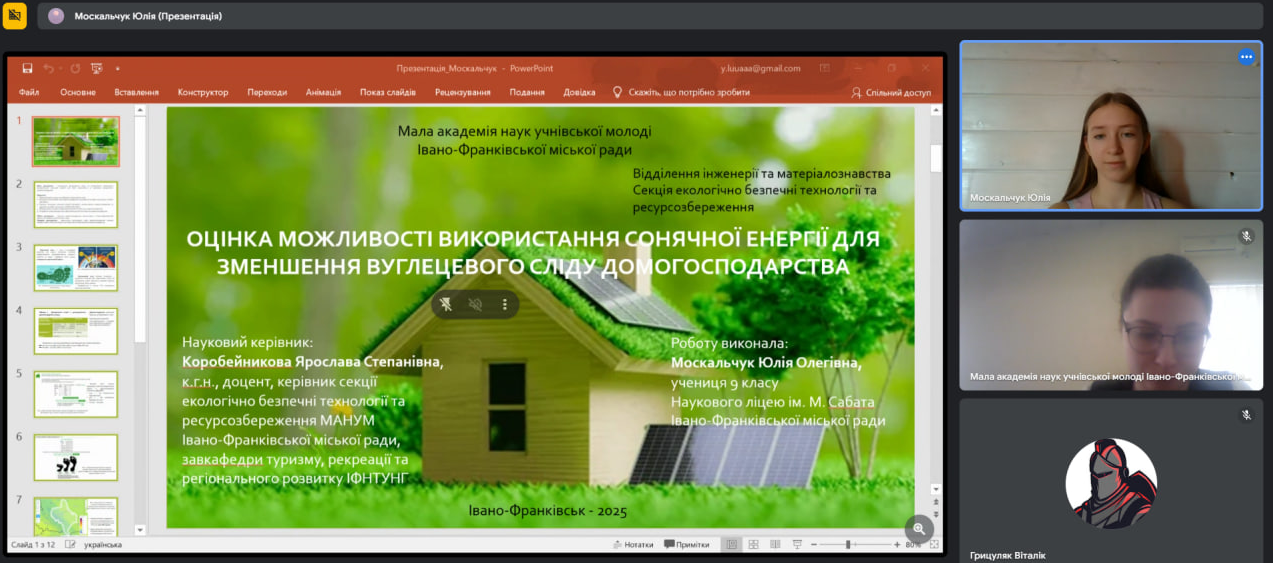Switch to Slide Sorter view icon
Screen dimensions: 1273x563
click(753, 544)
